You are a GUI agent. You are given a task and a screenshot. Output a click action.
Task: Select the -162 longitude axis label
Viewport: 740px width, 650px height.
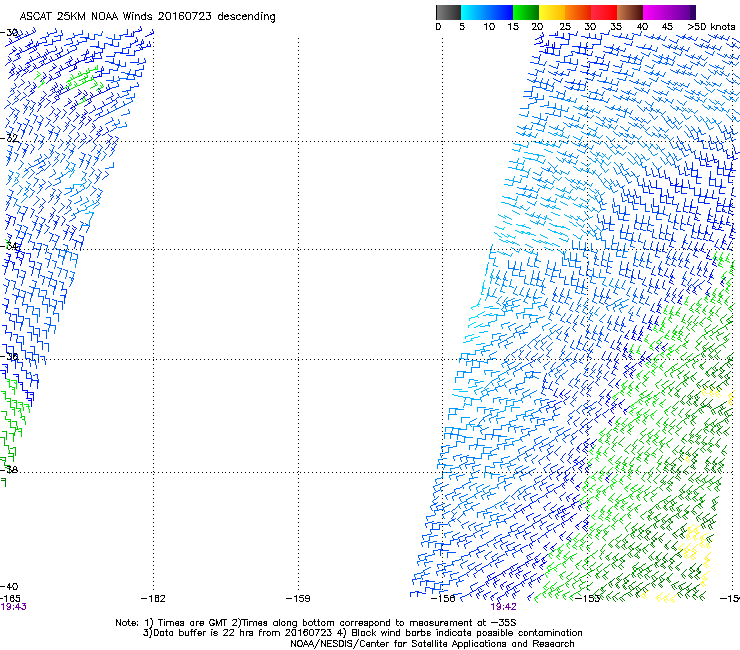pos(153,599)
